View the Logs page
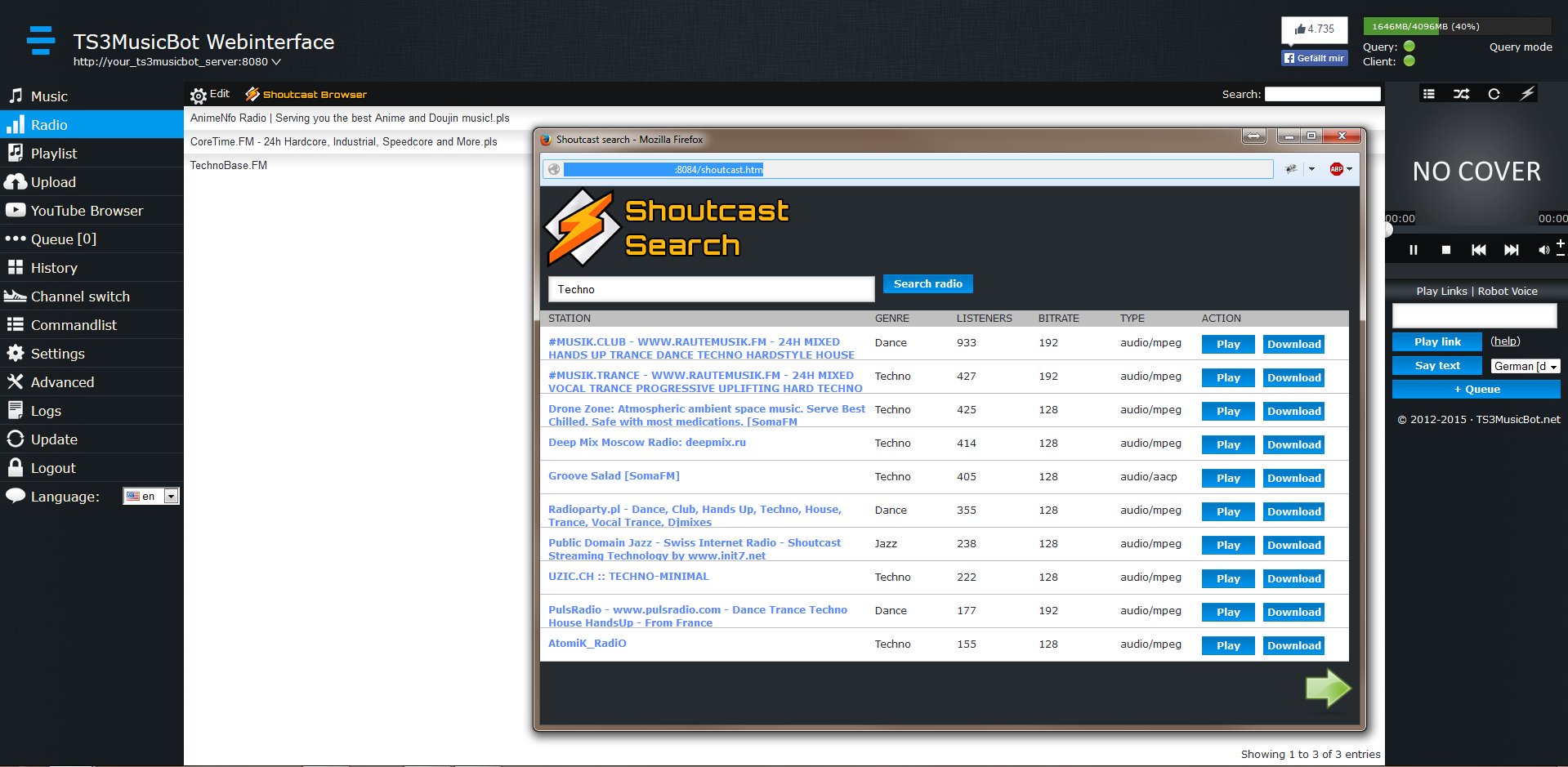This screenshot has height=767, width=1568. pyautogui.click(x=92, y=410)
